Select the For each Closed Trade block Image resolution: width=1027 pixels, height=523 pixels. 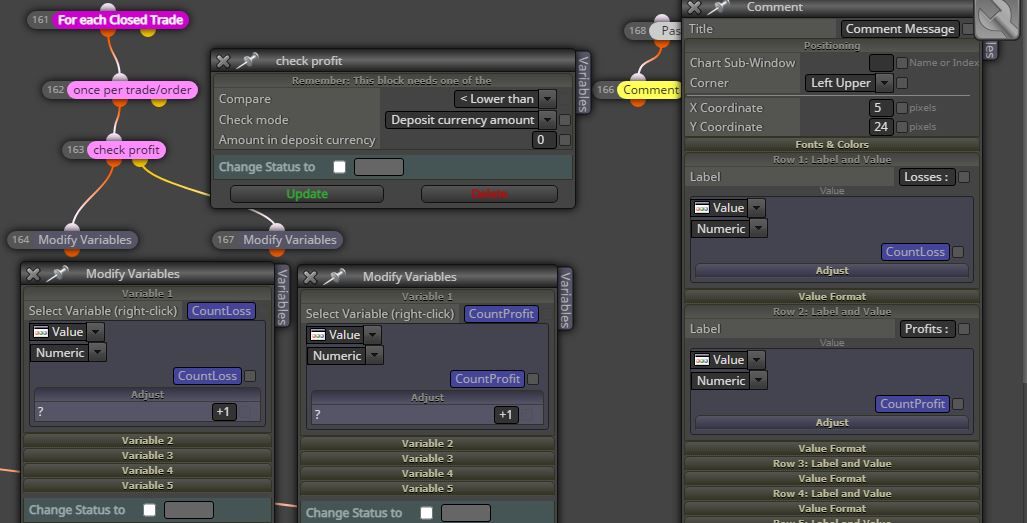121,20
